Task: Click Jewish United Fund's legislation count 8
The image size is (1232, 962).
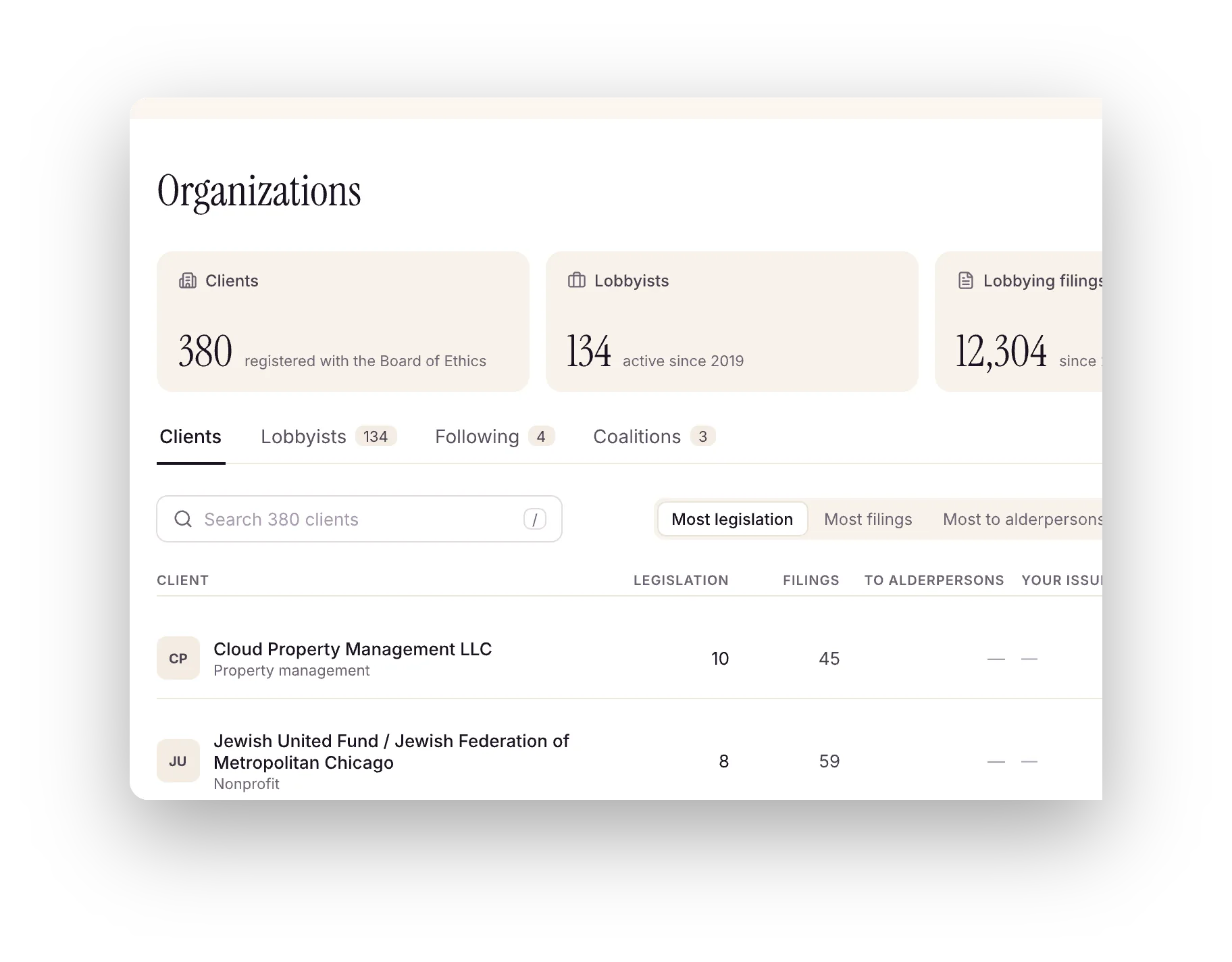Action: [724, 761]
